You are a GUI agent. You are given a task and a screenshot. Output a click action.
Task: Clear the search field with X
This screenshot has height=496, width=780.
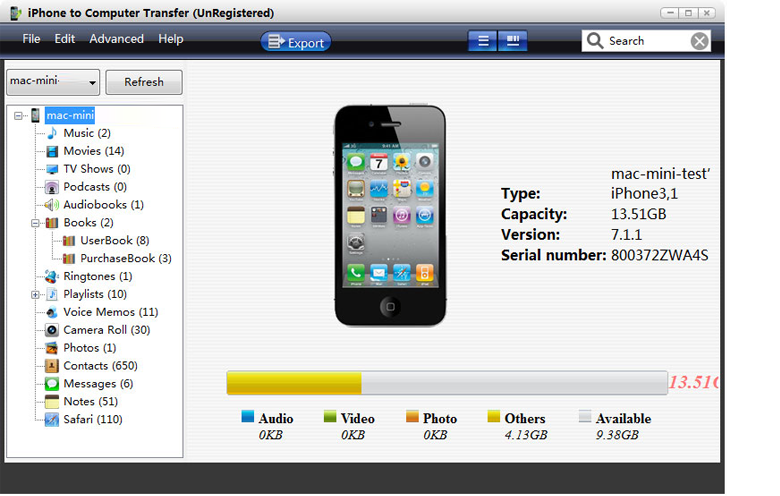699,41
